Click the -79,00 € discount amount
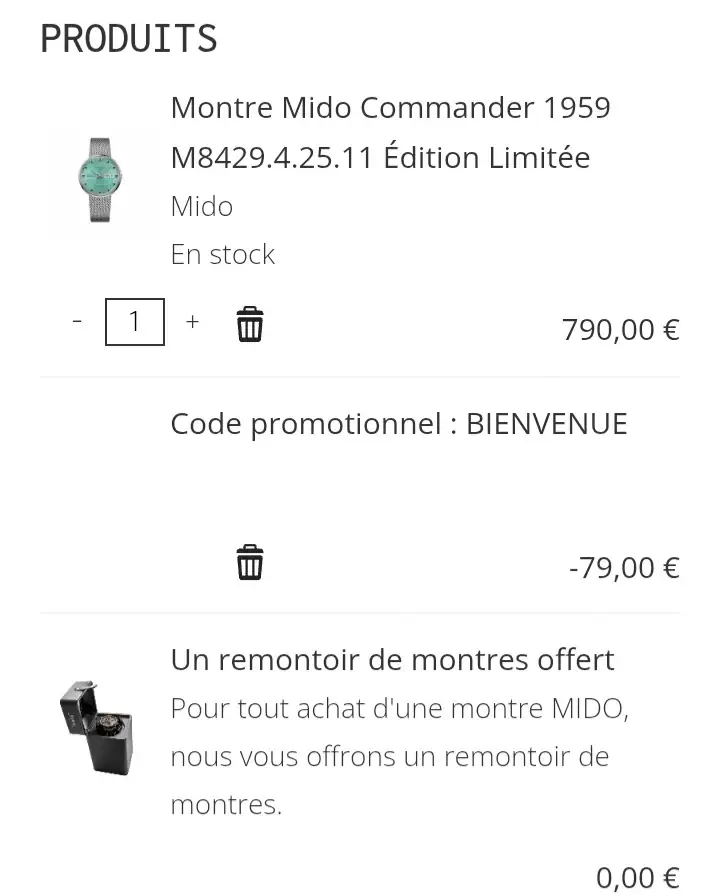Image resolution: width=720 pixels, height=895 pixels. tap(624, 567)
